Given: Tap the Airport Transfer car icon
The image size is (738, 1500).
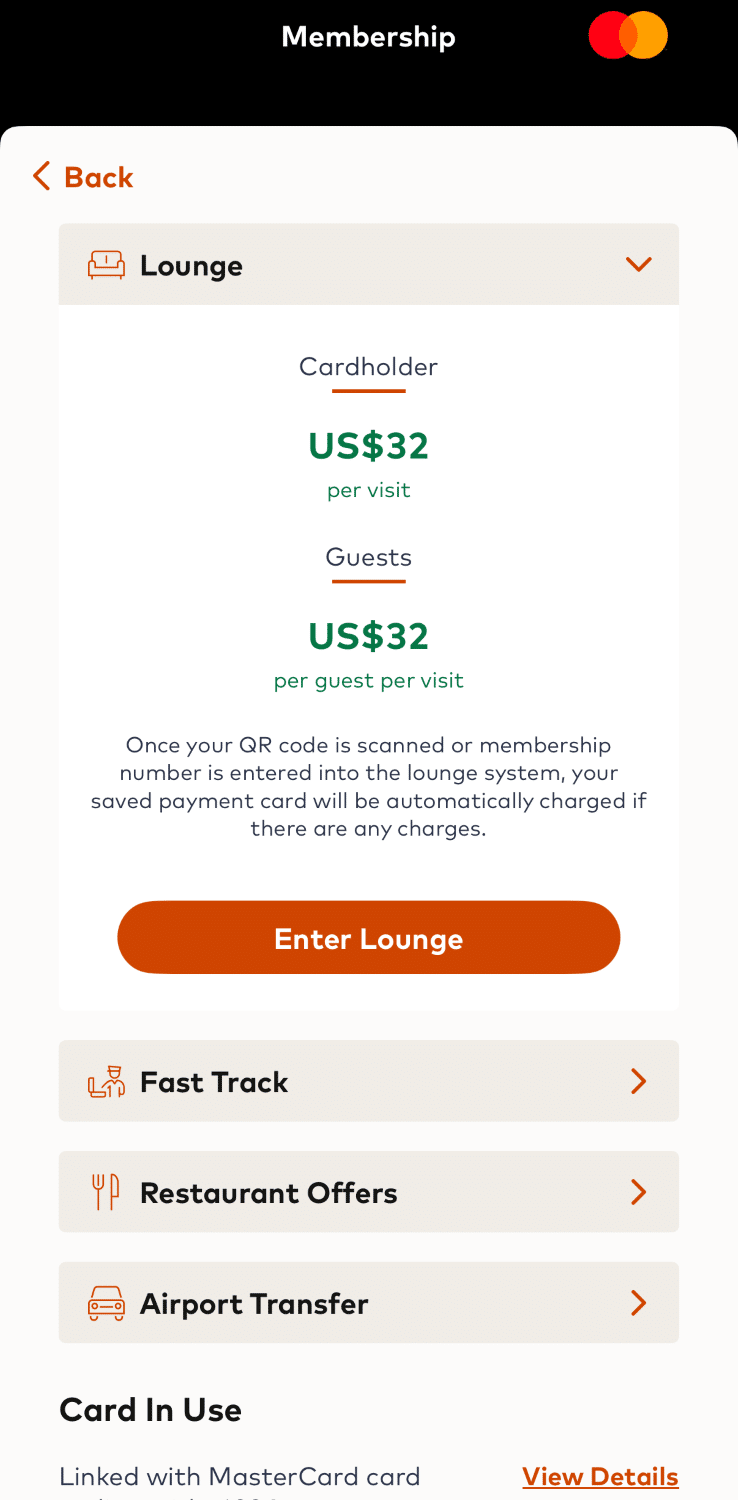Looking at the screenshot, I should pos(107,1303).
